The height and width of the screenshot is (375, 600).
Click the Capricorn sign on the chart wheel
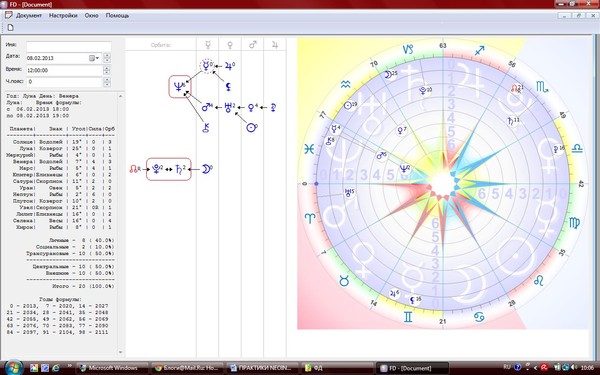click(408, 49)
